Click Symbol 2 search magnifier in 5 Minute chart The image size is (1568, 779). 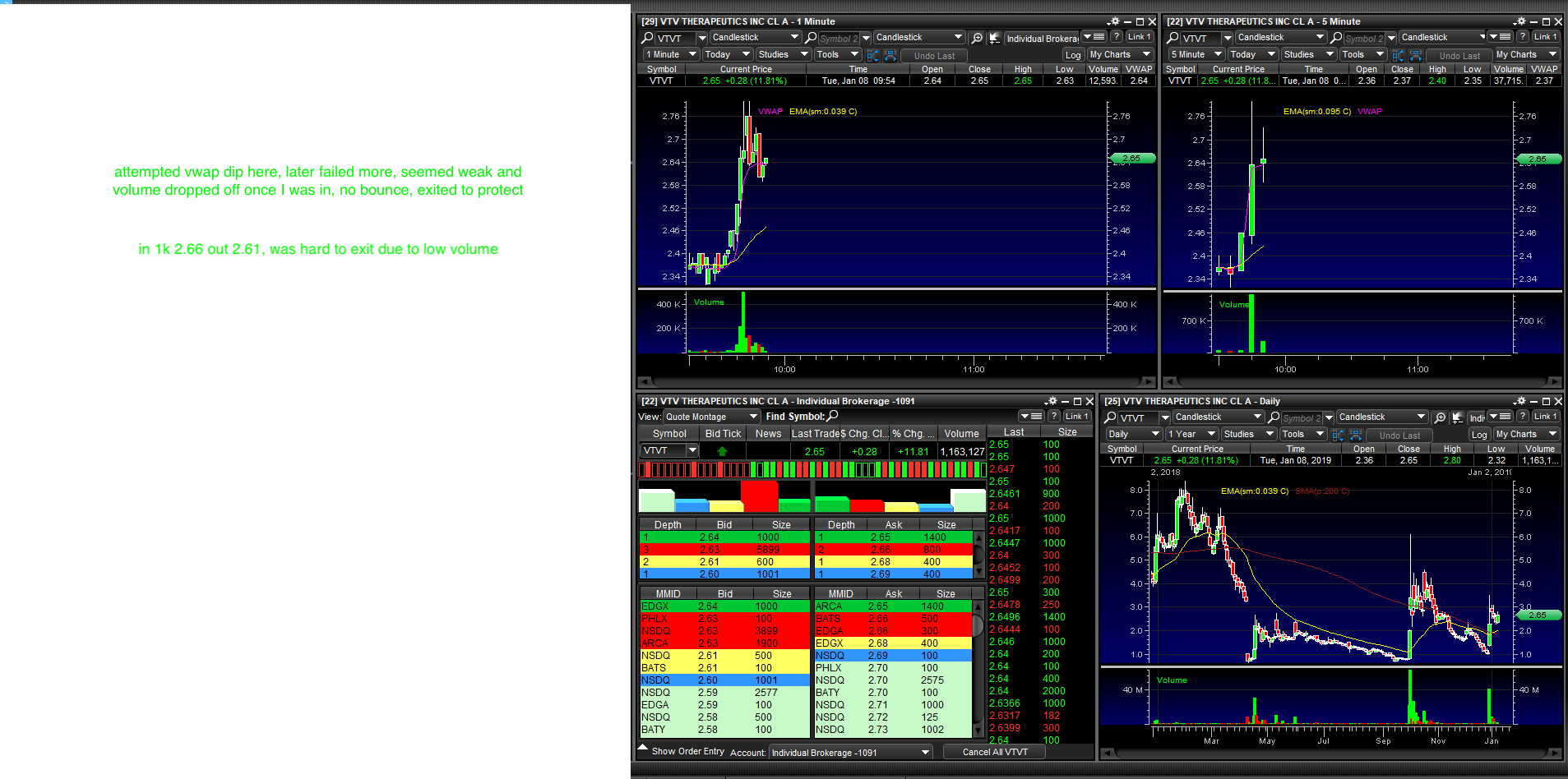tap(1336, 38)
